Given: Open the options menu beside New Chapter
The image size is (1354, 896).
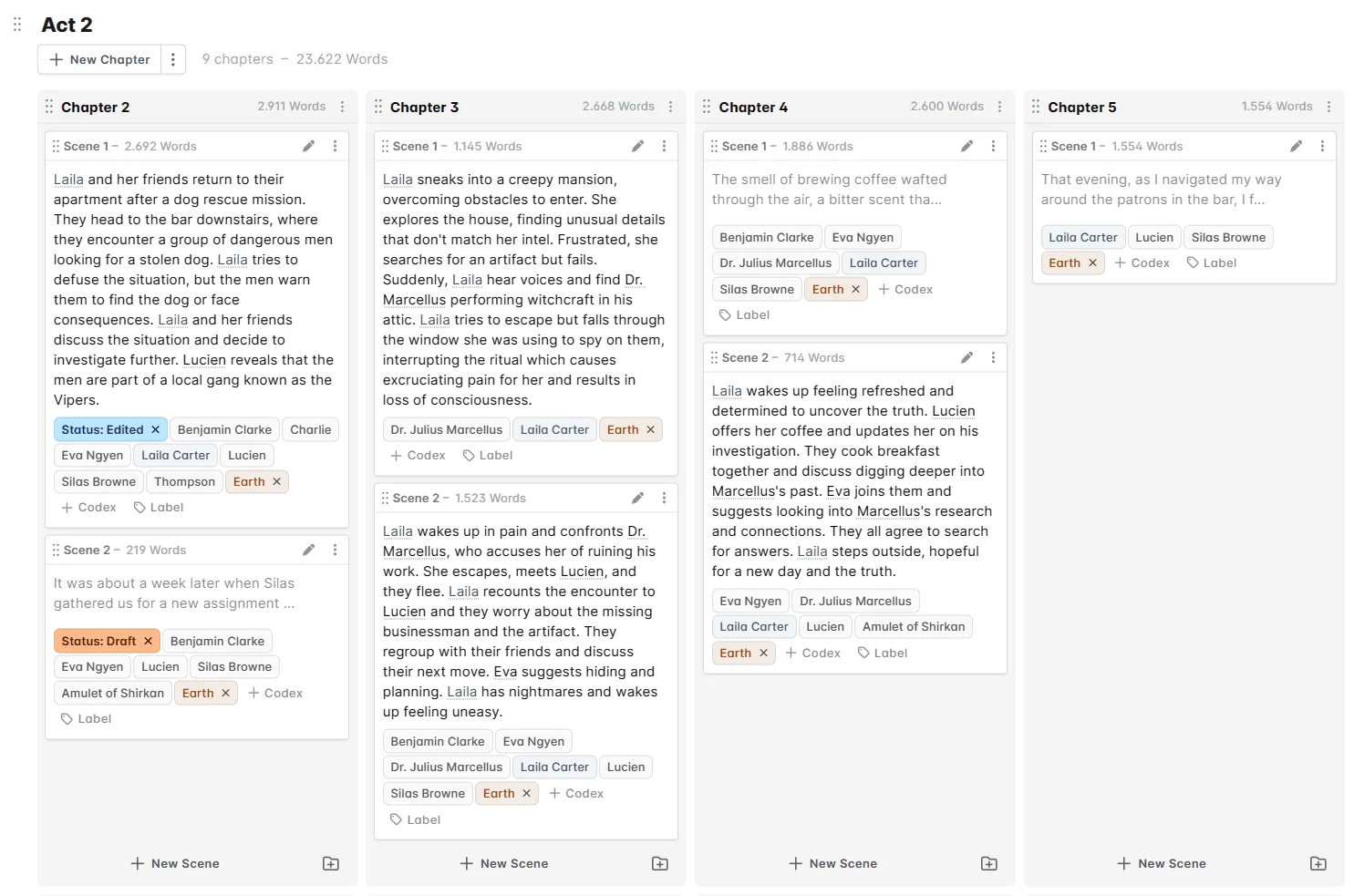Looking at the screenshot, I should pyautogui.click(x=174, y=59).
